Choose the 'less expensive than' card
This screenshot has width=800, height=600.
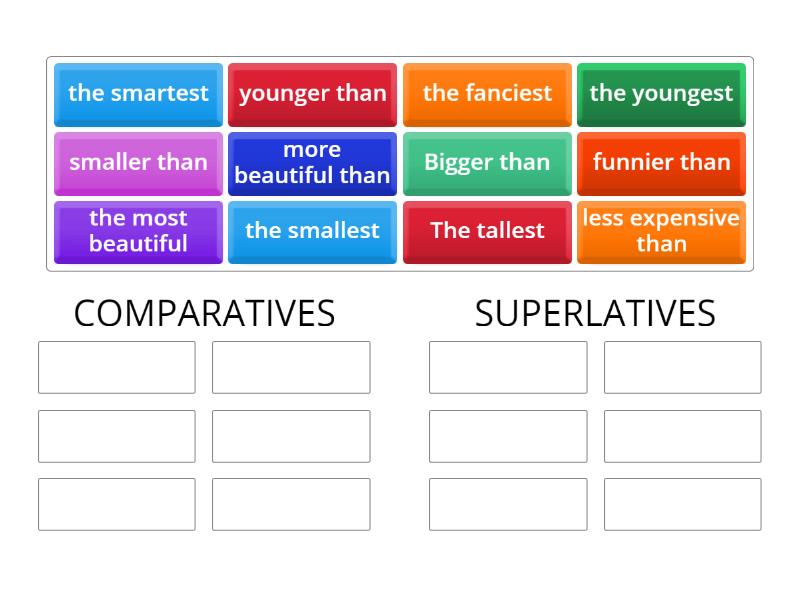click(661, 231)
